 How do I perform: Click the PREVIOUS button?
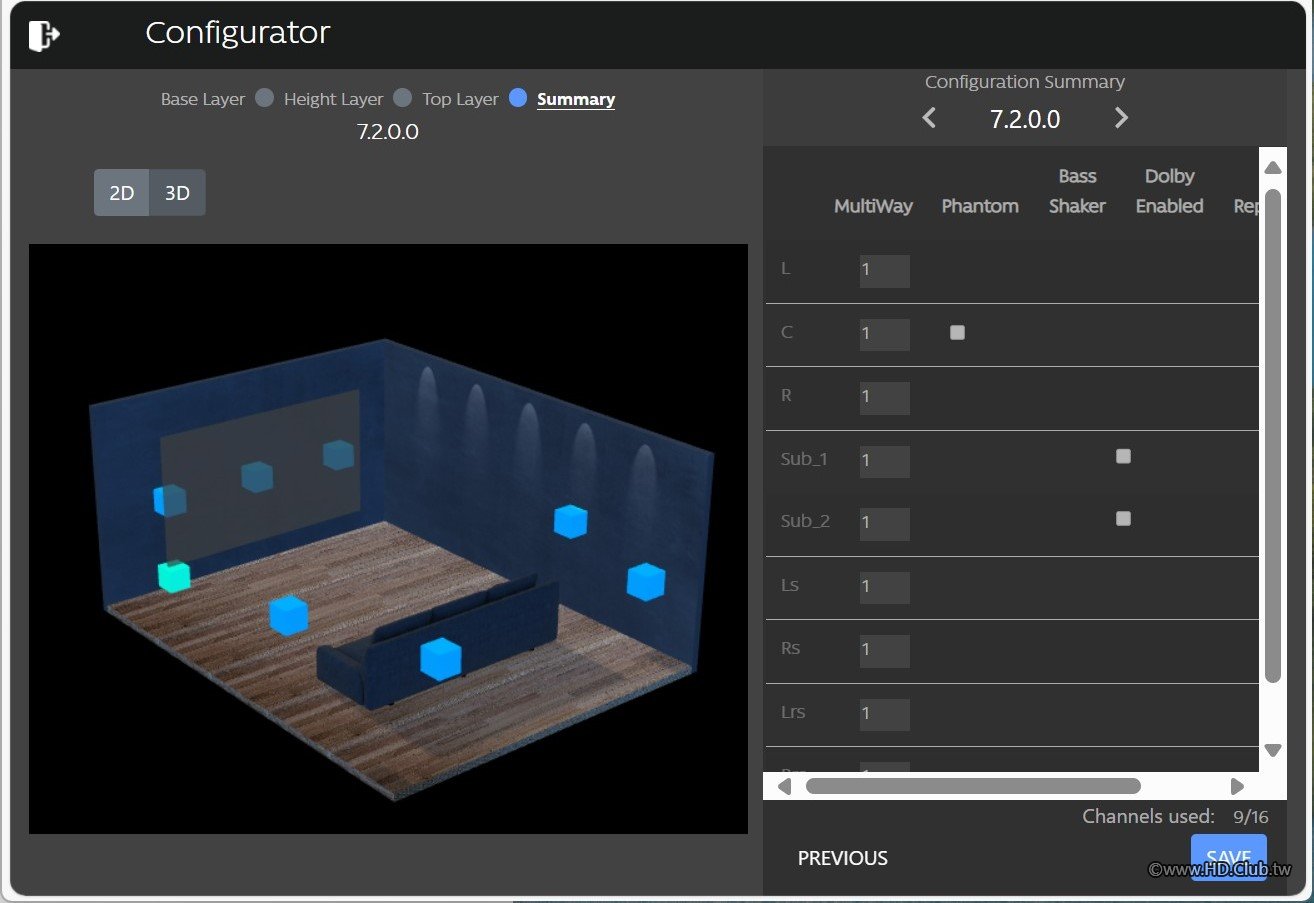click(843, 858)
